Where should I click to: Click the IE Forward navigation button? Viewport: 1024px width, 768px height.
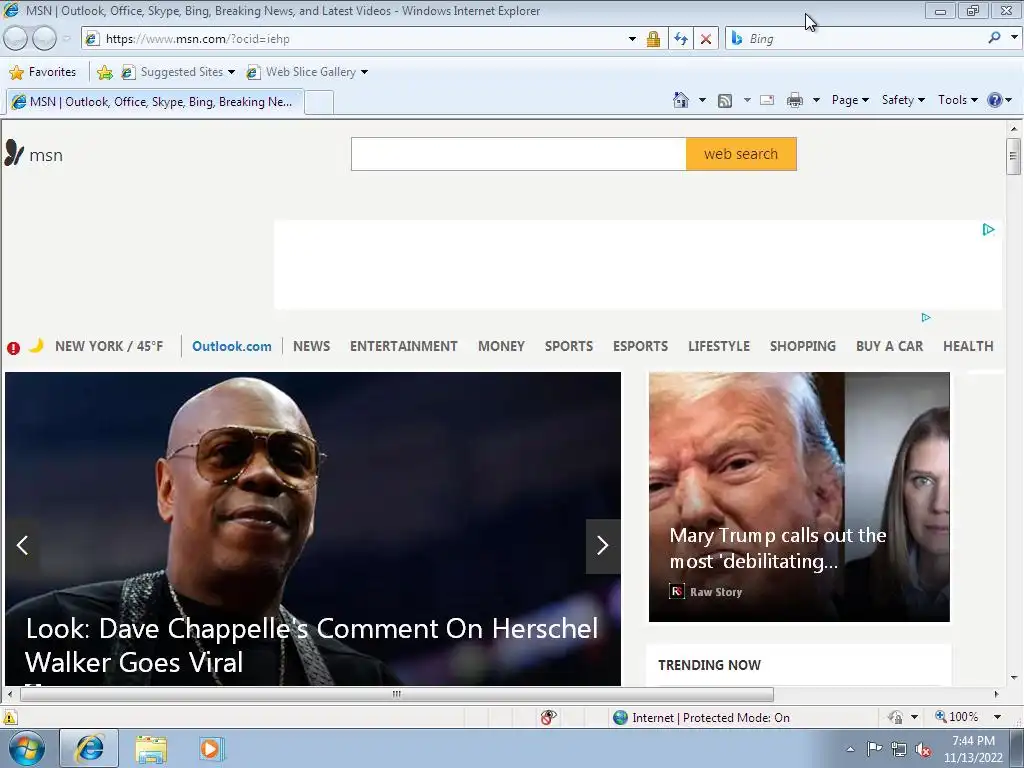(x=44, y=39)
